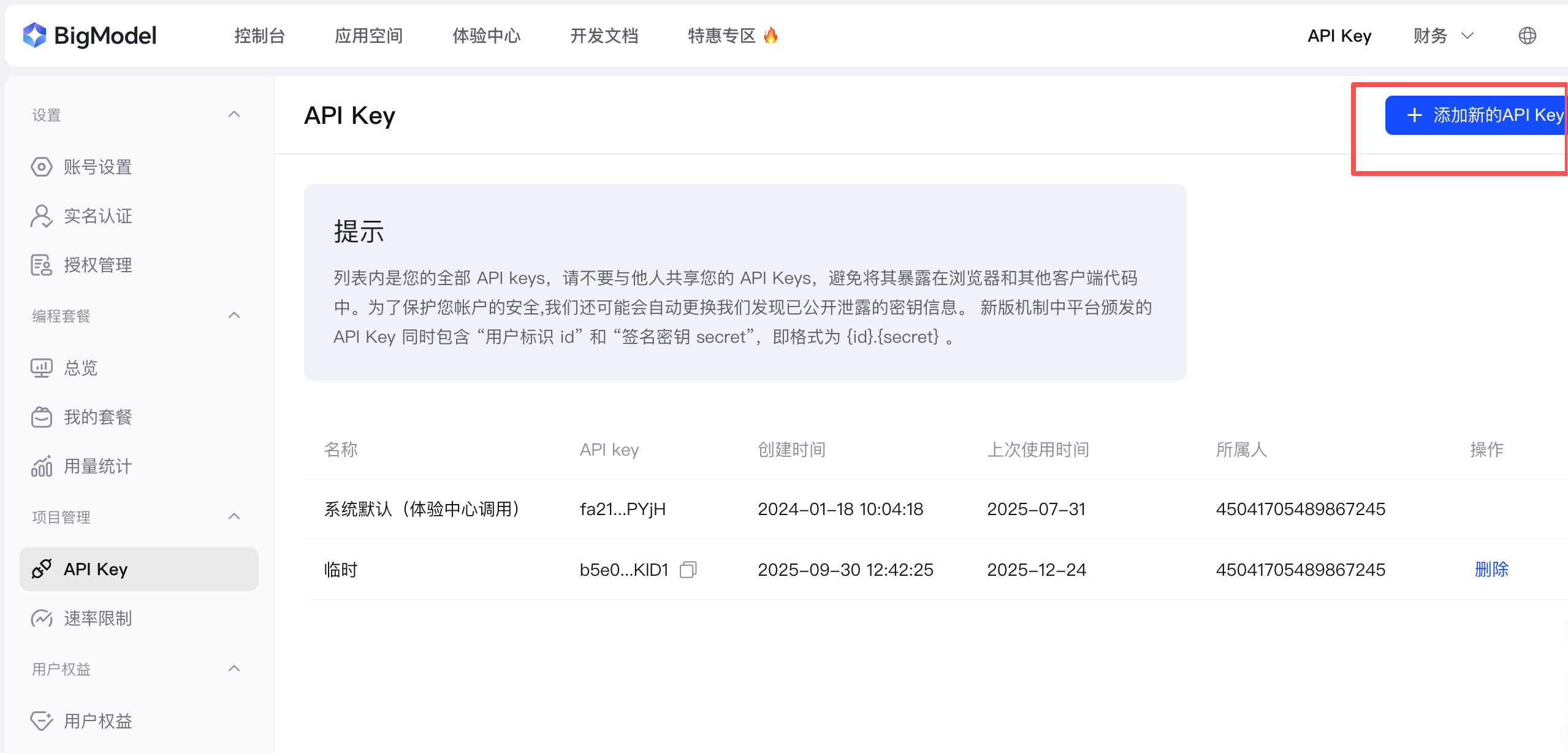Click the 我的套餐 sidebar icon
Screen dimensions: 1568x753
click(41, 417)
